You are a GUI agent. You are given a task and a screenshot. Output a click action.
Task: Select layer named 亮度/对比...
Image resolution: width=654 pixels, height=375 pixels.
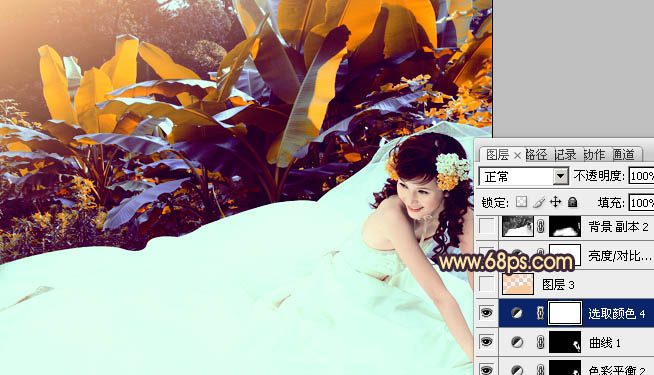pyautogui.click(x=619, y=256)
